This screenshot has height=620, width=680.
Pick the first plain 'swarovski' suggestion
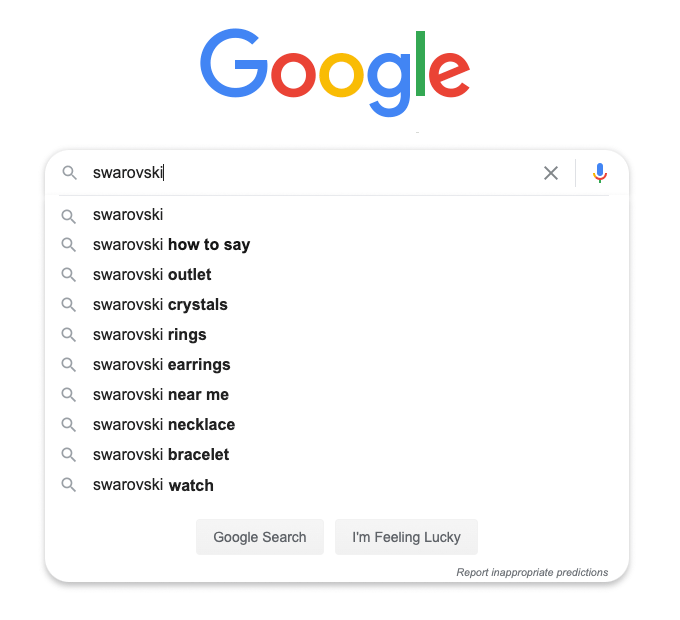coord(337,215)
